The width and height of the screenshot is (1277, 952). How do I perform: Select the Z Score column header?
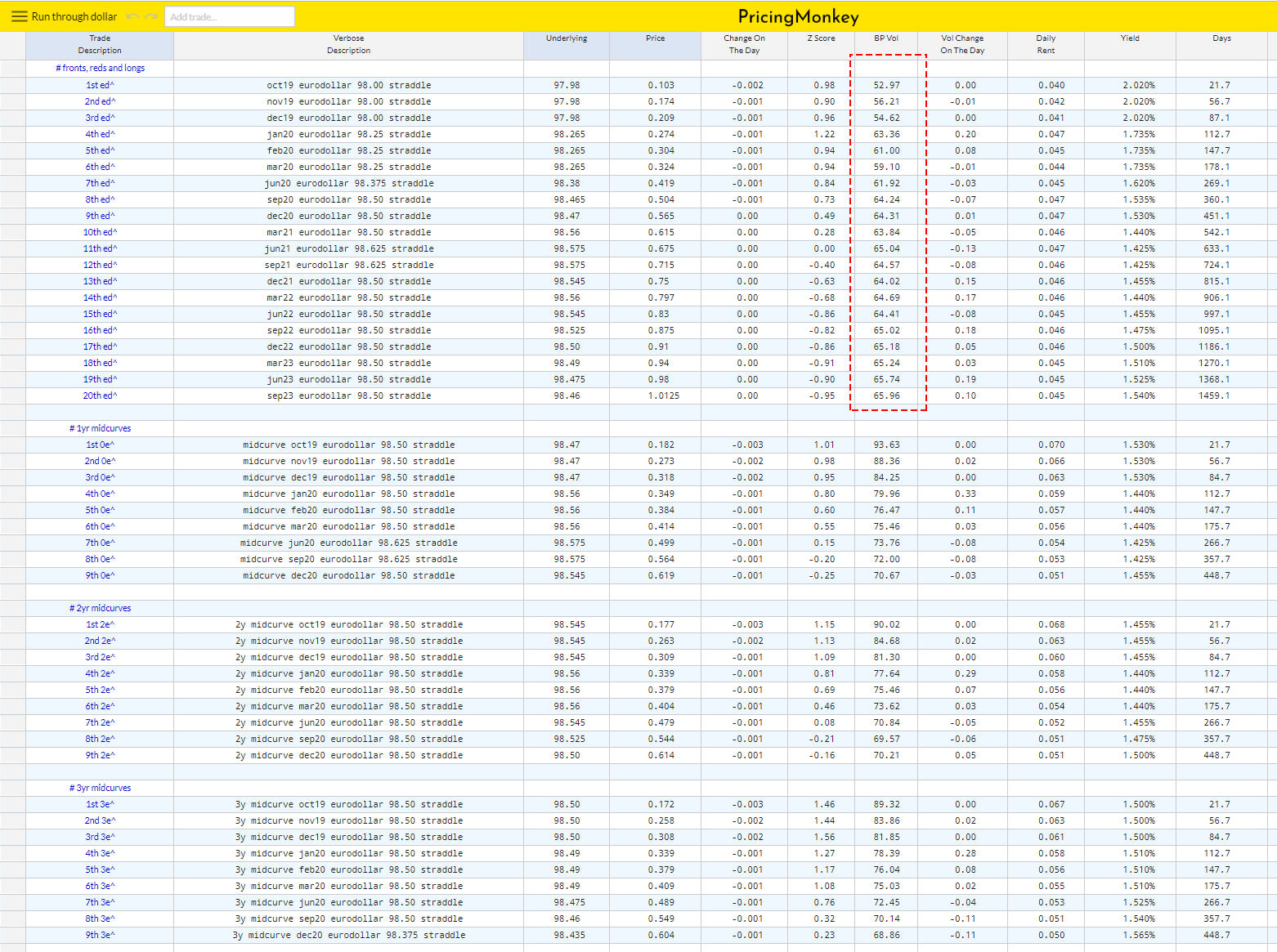tap(821, 45)
